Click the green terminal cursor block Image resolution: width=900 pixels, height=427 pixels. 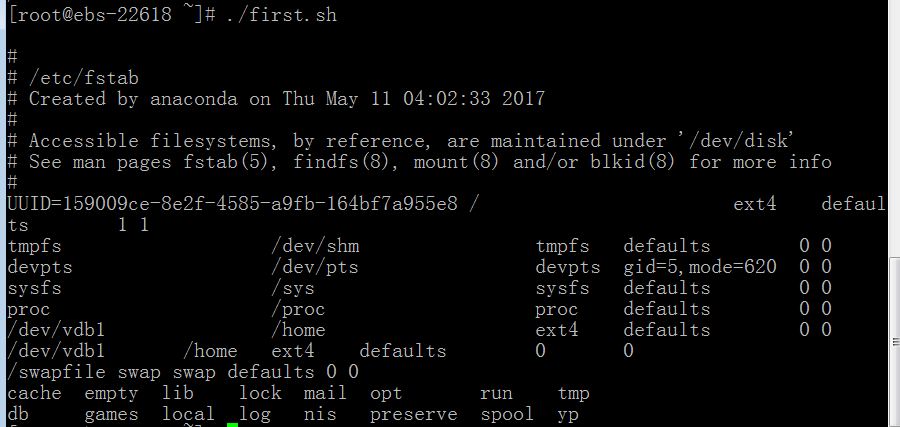coord(232,425)
